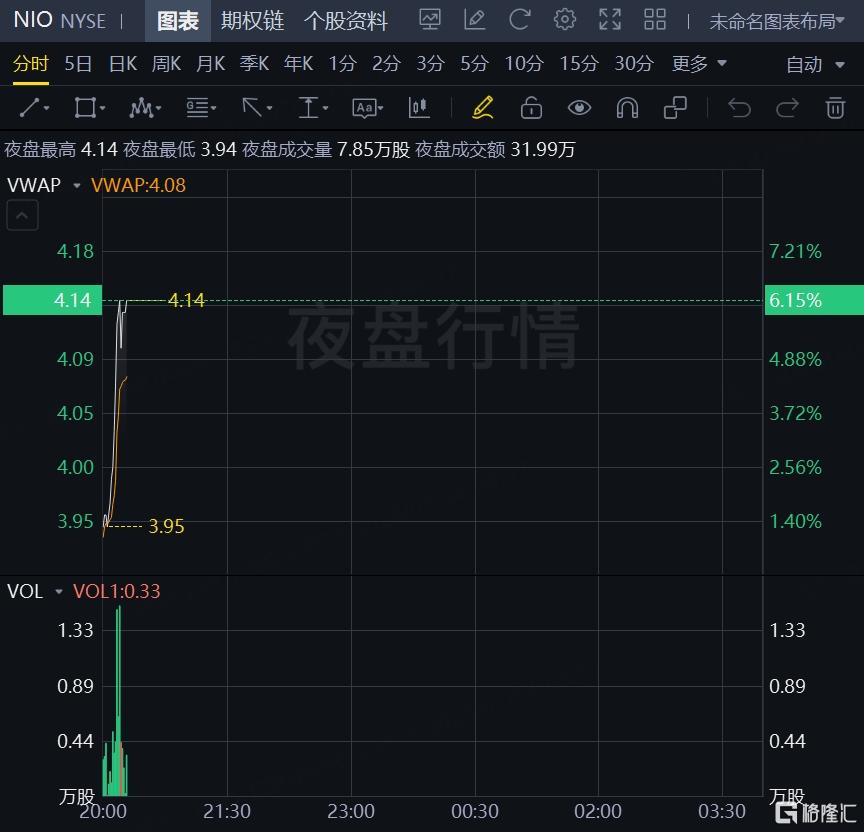Viewport: 864px width, 832px height.
Task: Click the candlestick chart type icon
Action: pyautogui.click(x=419, y=107)
